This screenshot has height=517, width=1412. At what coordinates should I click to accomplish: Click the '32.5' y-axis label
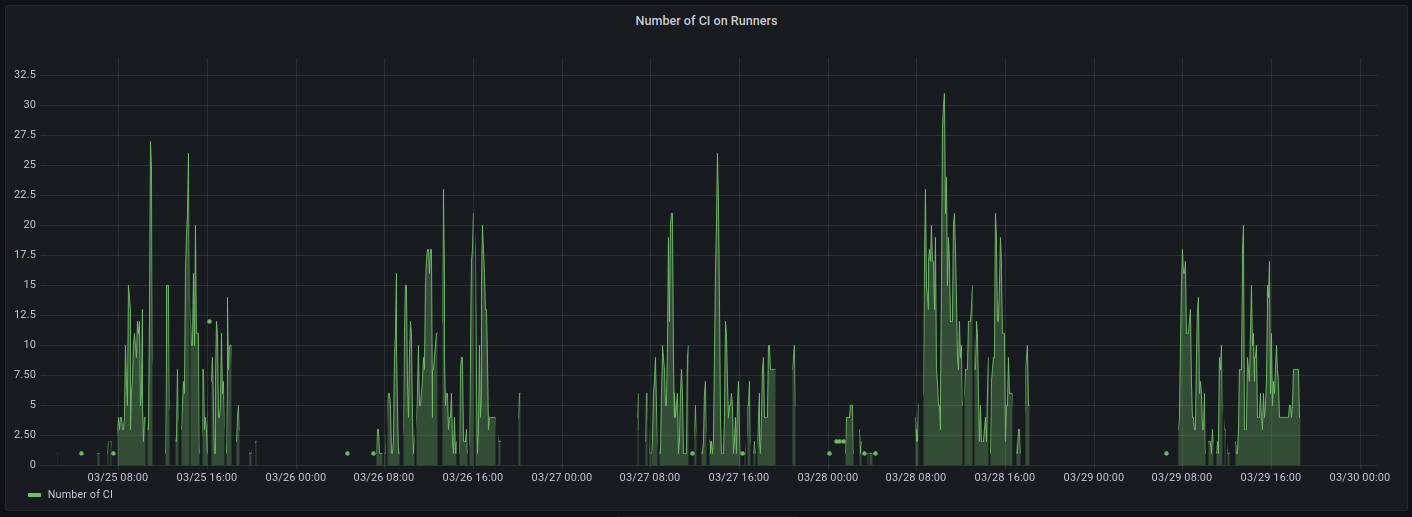coord(25,75)
